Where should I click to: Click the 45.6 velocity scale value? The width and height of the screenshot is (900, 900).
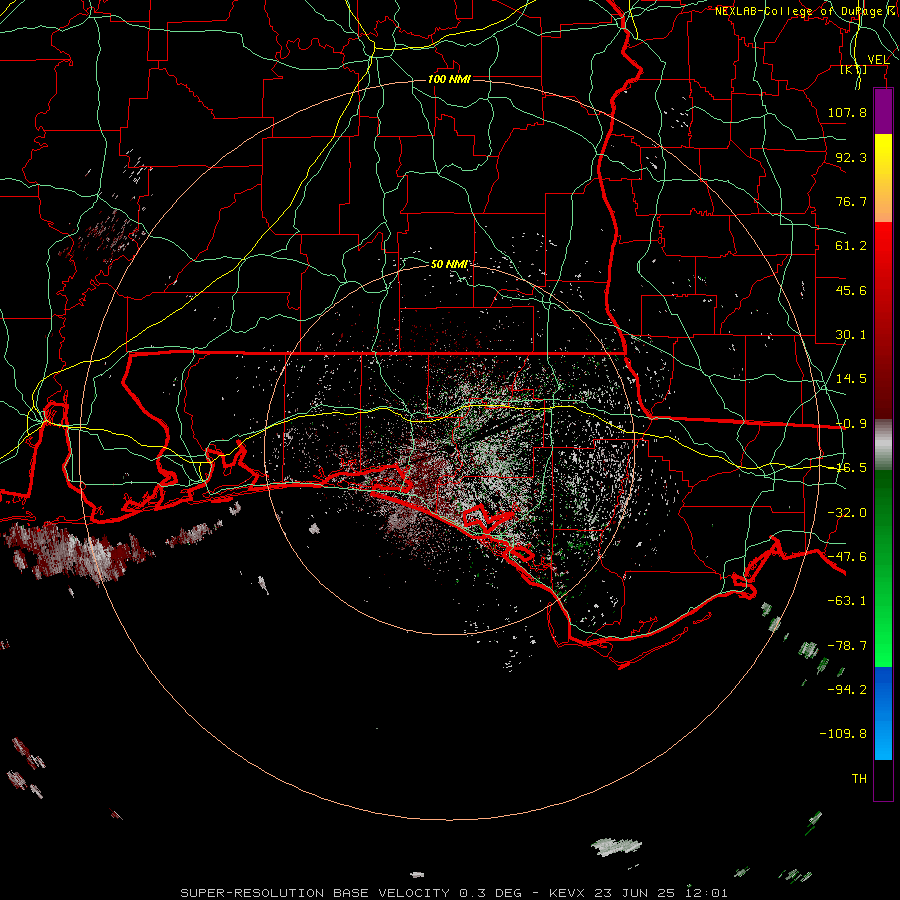point(851,290)
